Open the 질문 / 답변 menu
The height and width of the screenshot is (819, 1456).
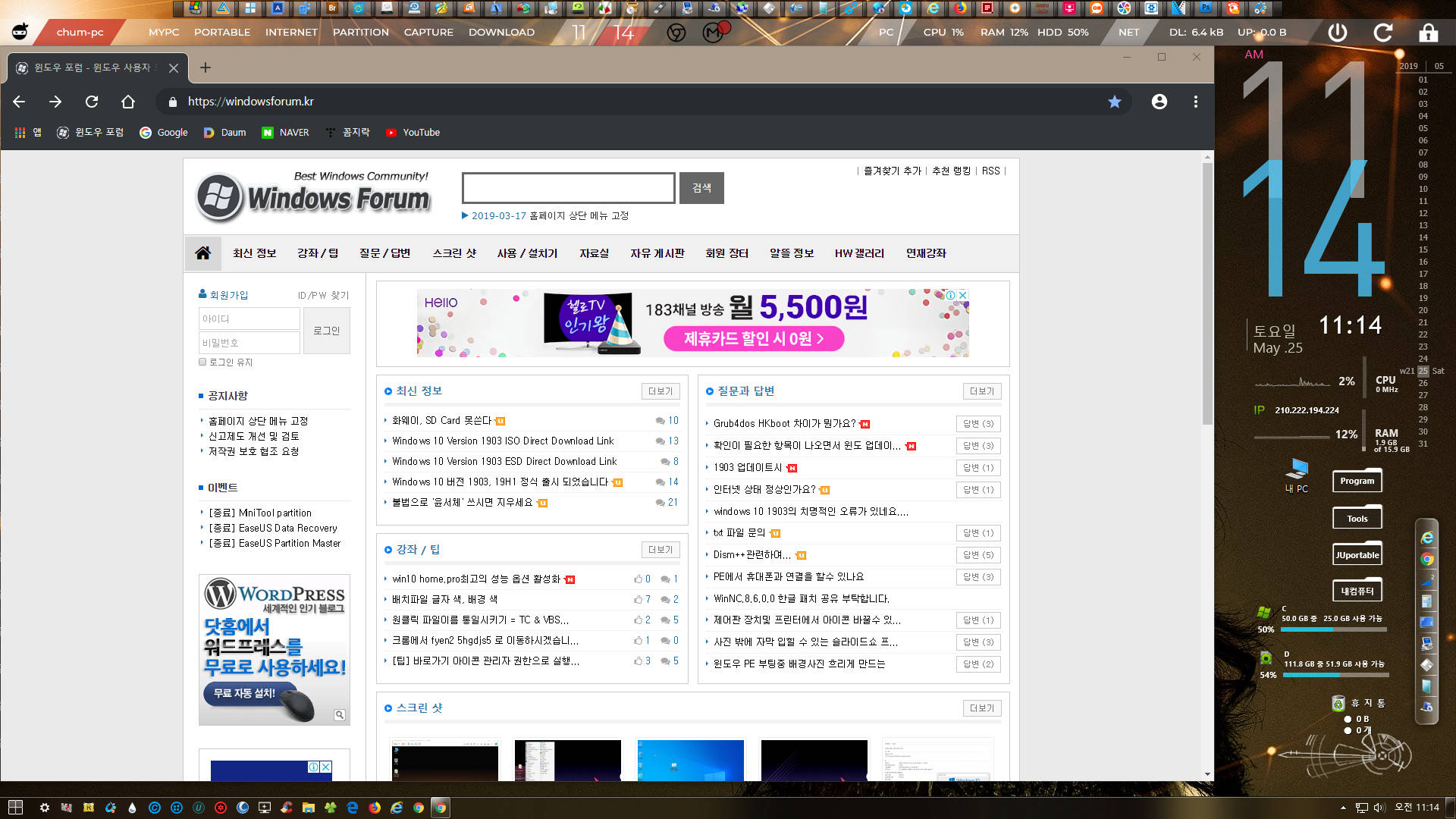click(385, 253)
